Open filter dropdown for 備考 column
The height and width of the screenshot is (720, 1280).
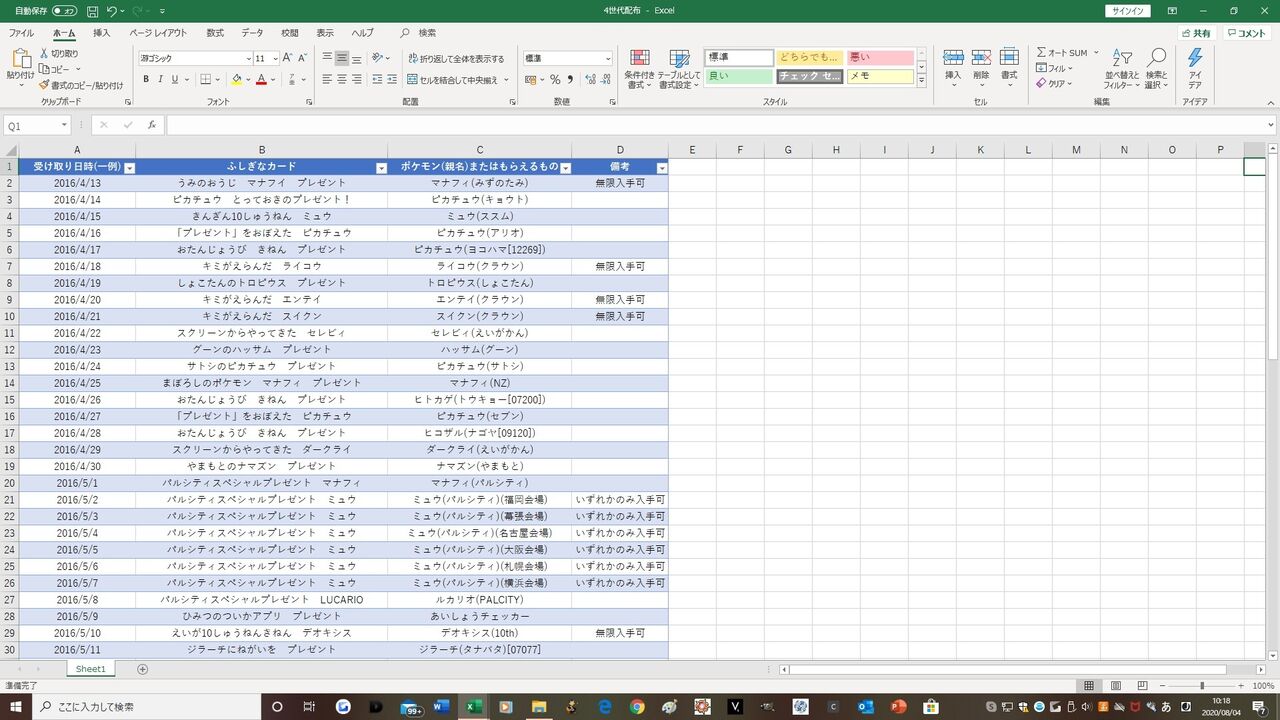[x=661, y=168]
